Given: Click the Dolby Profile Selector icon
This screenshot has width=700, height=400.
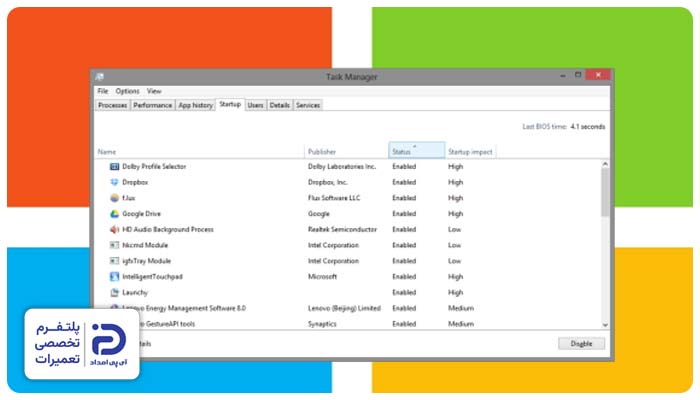Looking at the screenshot, I should (114, 167).
